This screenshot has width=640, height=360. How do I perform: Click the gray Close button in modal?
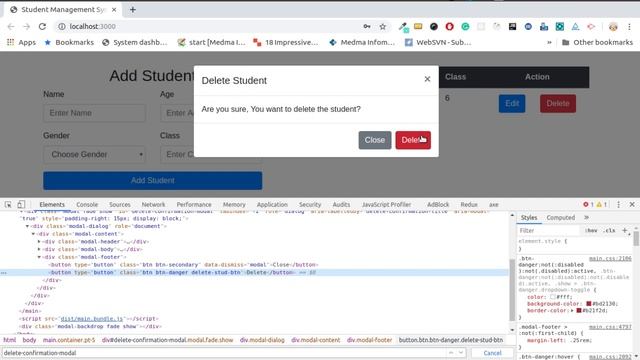[x=375, y=140]
